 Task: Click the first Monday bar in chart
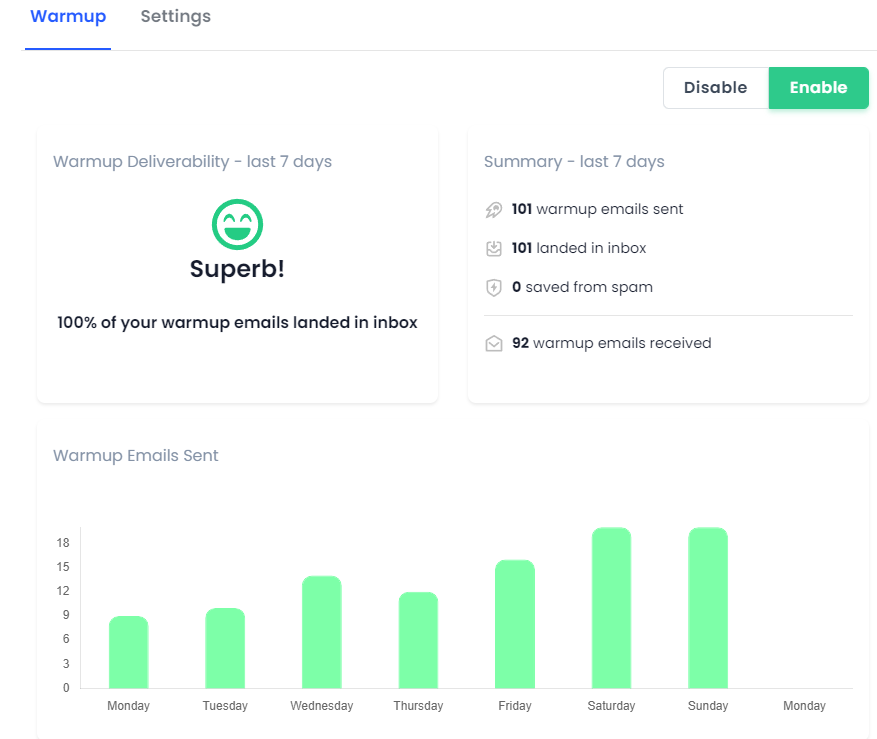click(x=129, y=652)
